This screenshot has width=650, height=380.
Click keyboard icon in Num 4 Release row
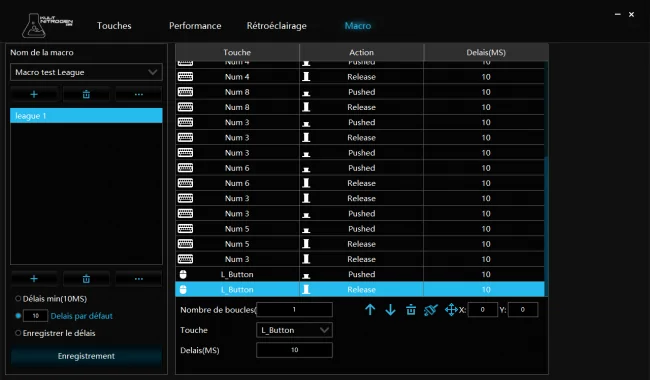pyautogui.click(x=185, y=77)
